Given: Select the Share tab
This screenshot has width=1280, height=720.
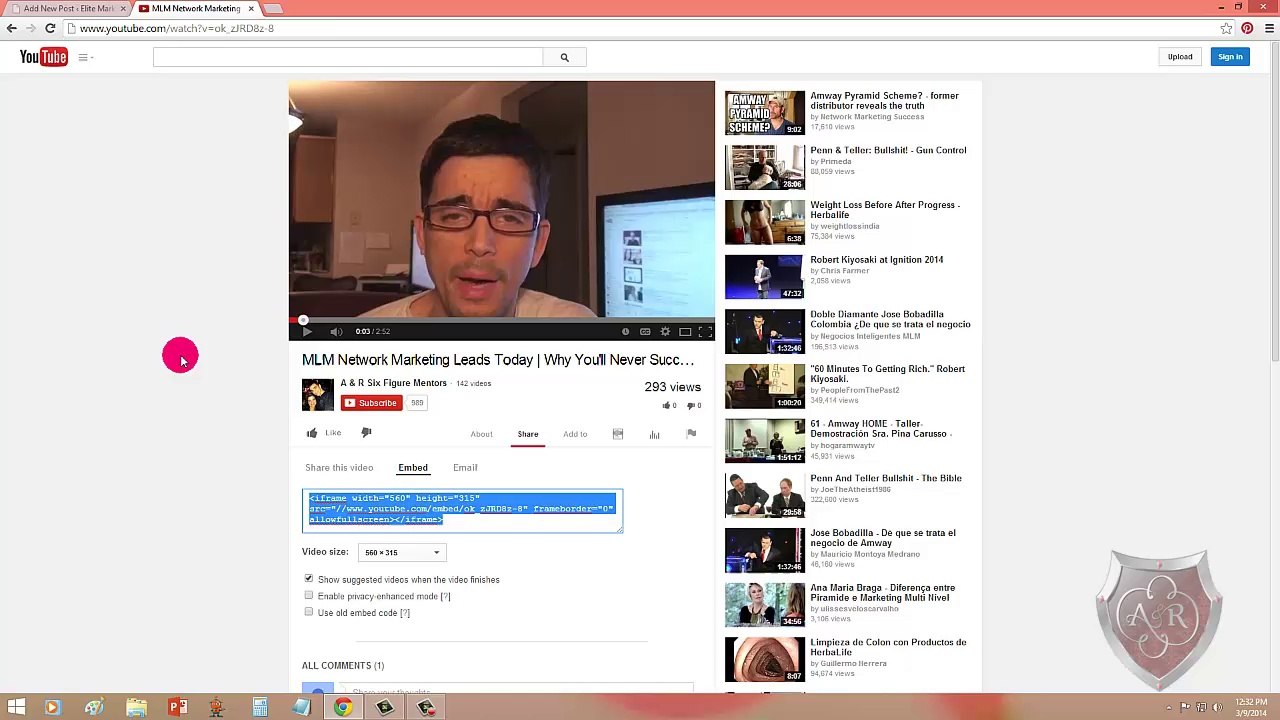Looking at the screenshot, I should [528, 434].
